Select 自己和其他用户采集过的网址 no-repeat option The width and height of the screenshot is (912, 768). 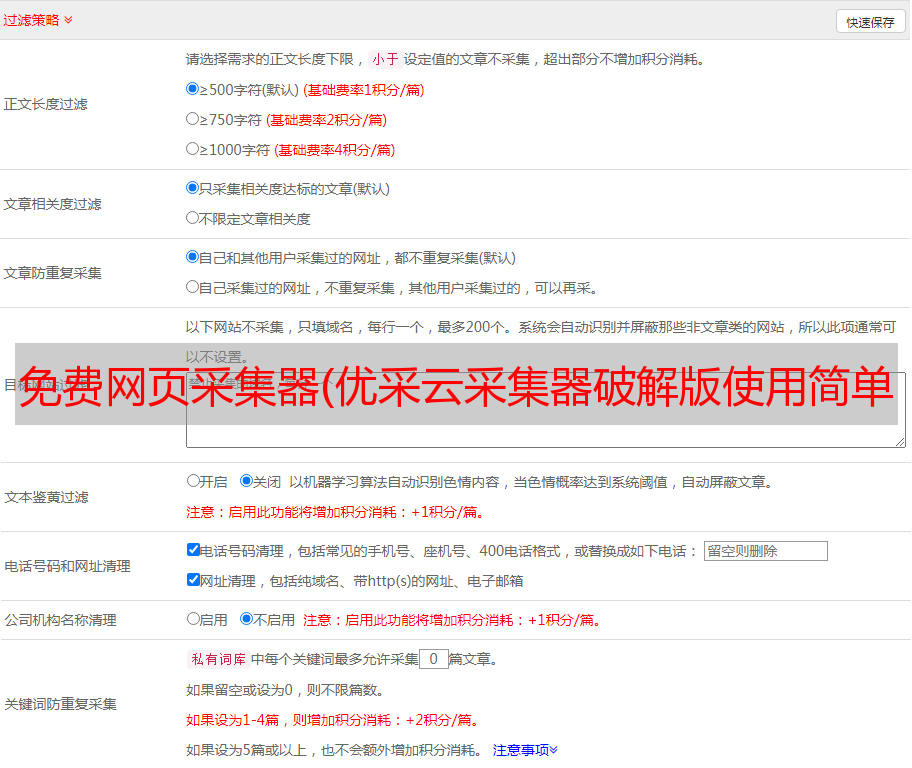pyautogui.click(x=193, y=257)
